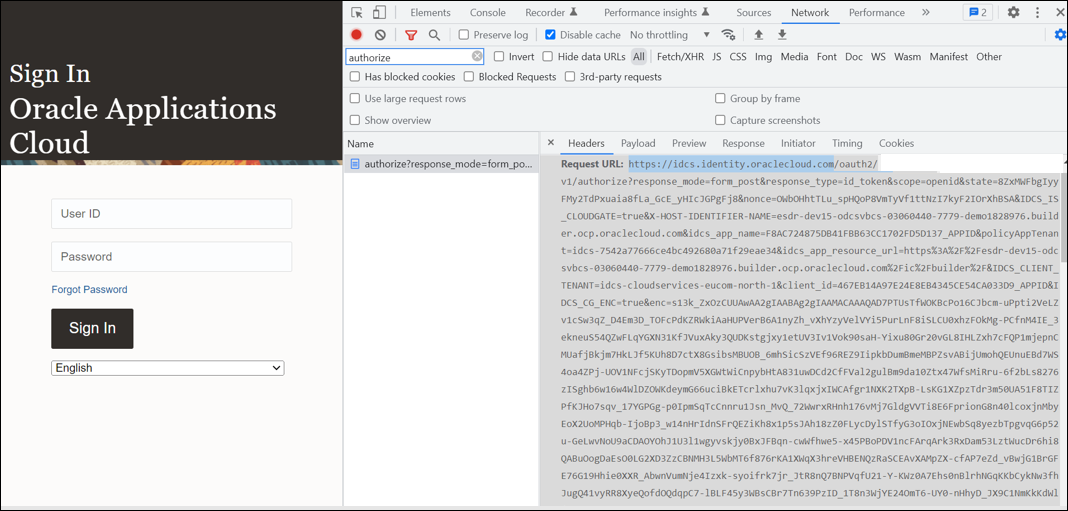Open the Recorder tab
This screenshot has height=511, width=1068.
[552, 12]
